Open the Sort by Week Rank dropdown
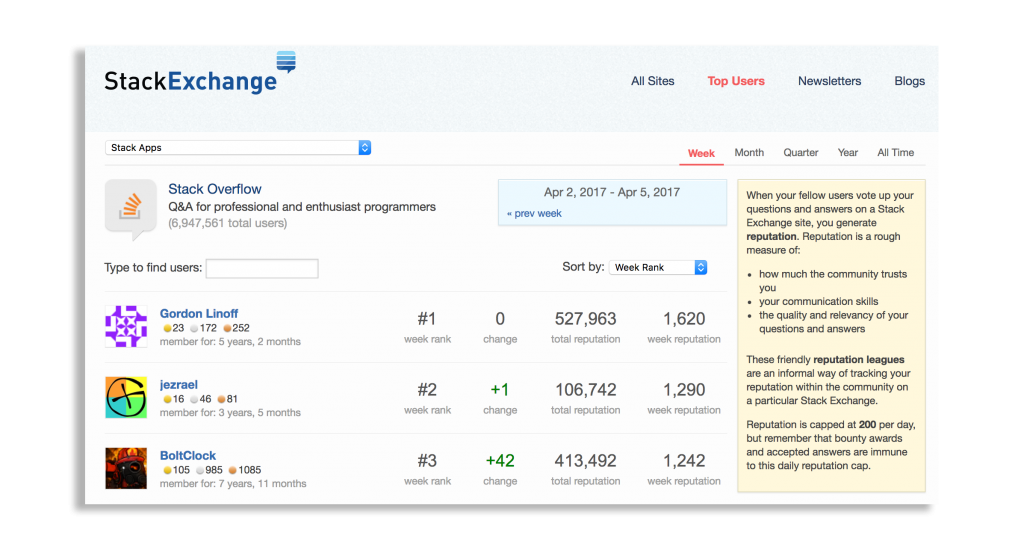This screenshot has height=550, width=1024. [x=658, y=268]
